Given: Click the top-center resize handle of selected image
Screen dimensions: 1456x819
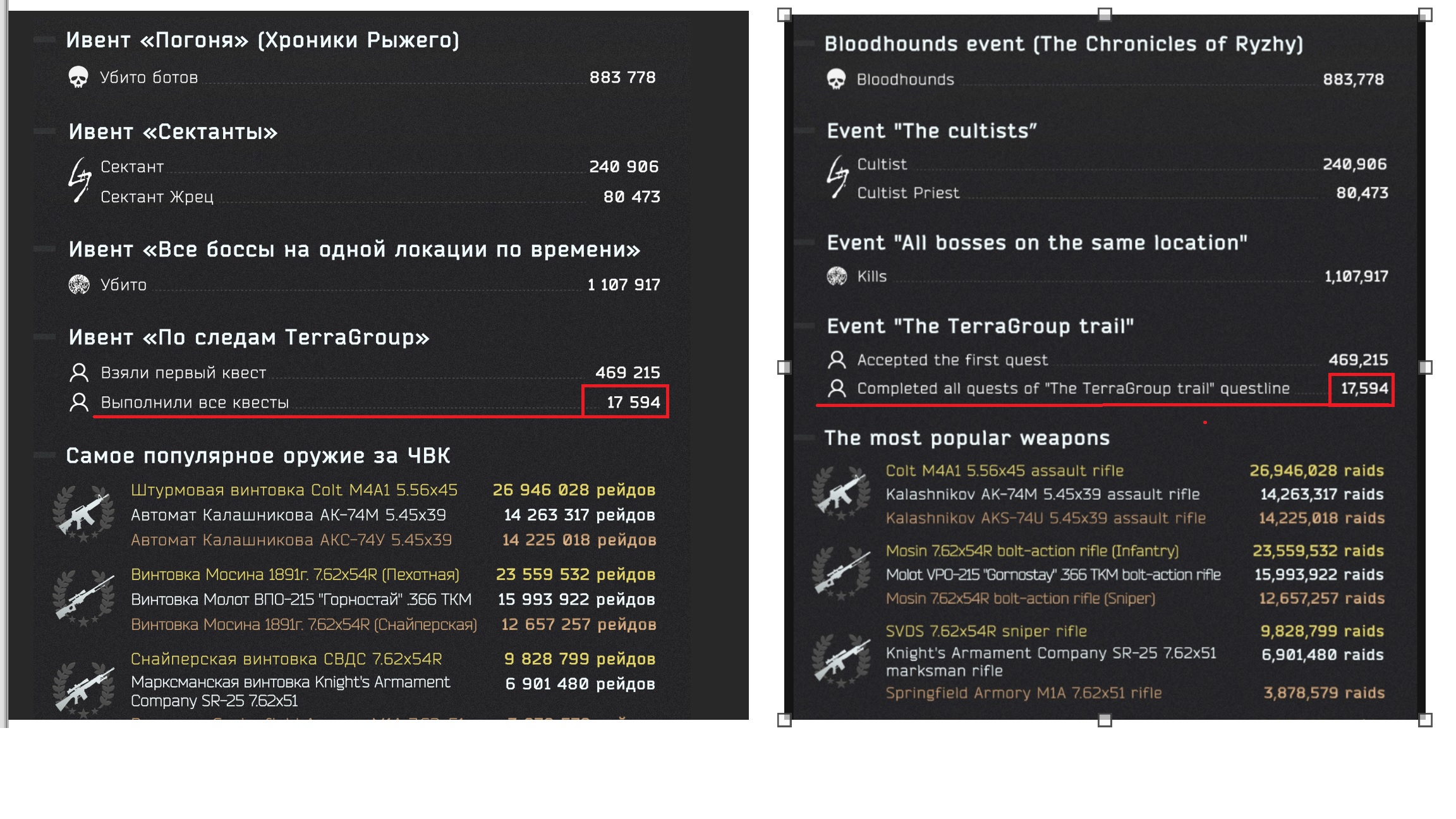Looking at the screenshot, I should [1105, 15].
